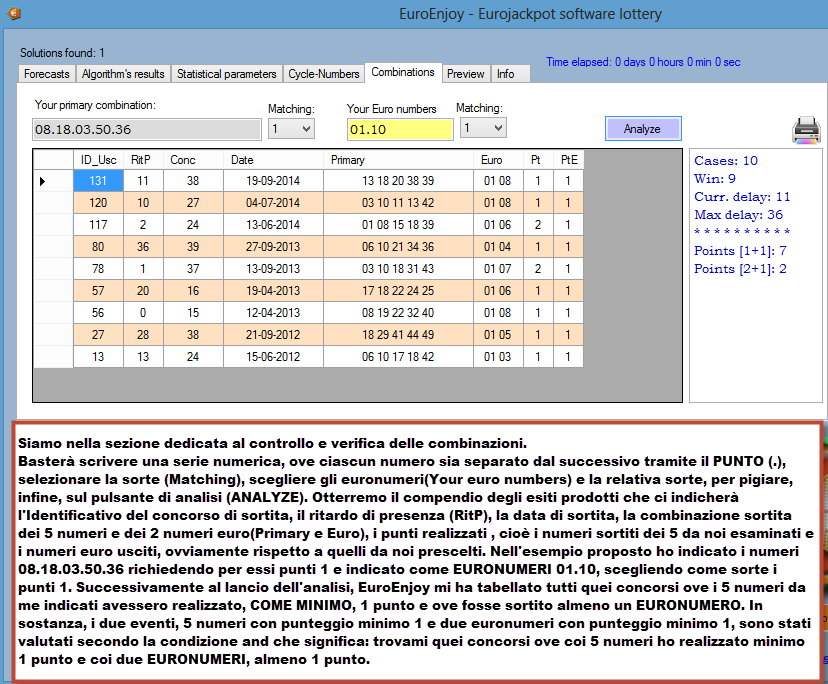The width and height of the screenshot is (828, 684).
Task: Select primary cell 01 08 15 18 39
Action: [398, 225]
